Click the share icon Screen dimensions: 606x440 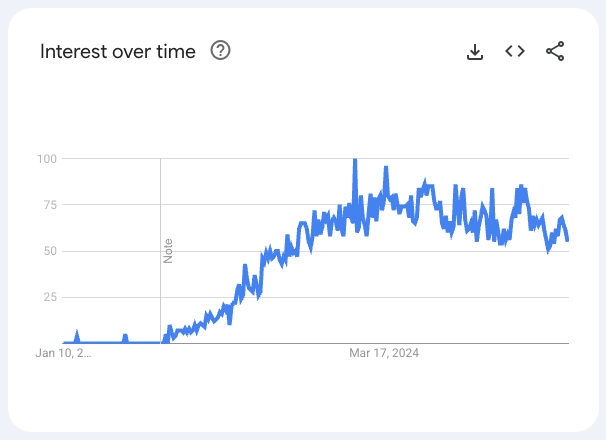[x=555, y=51]
